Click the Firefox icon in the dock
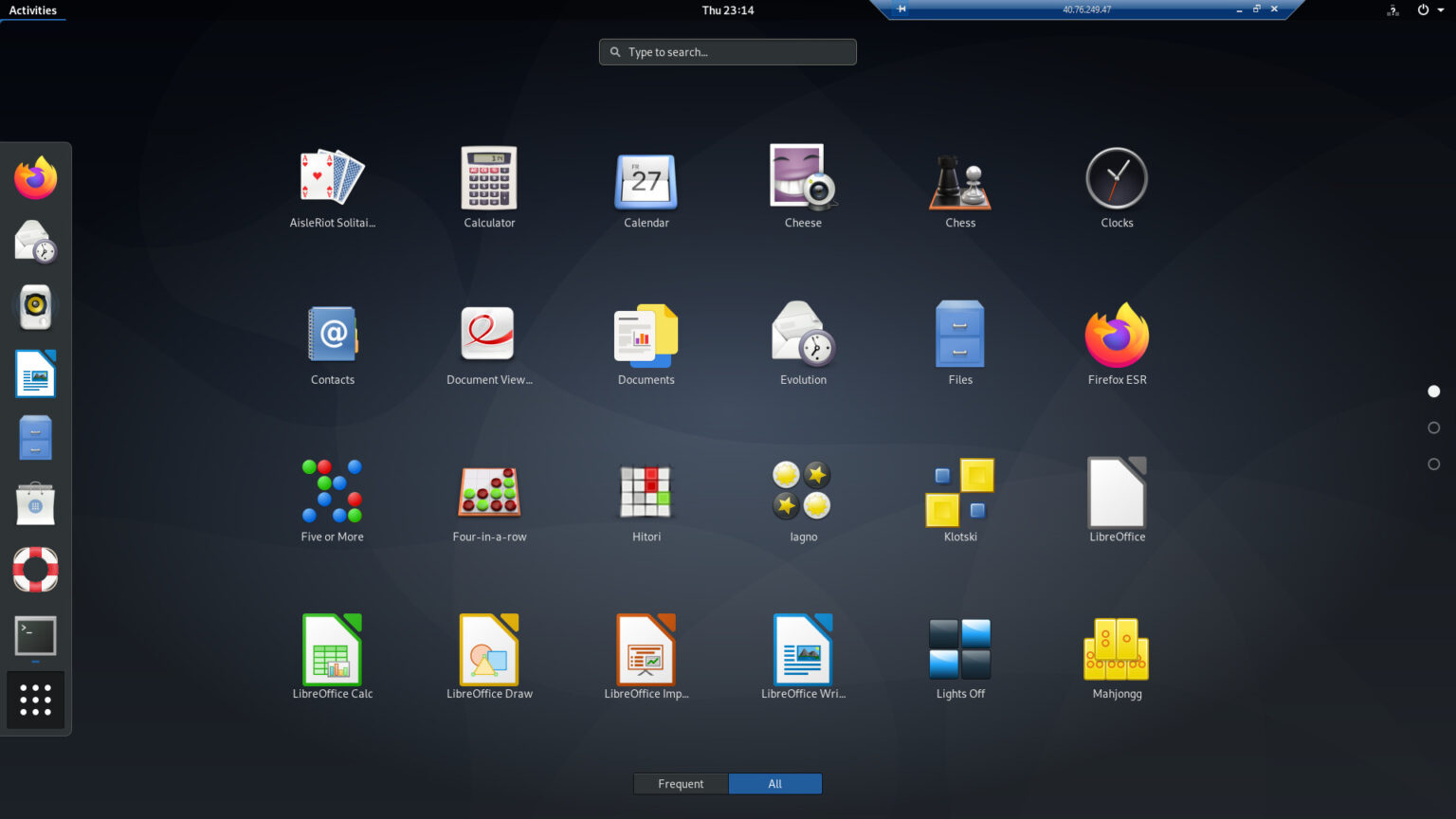The image size is (1456, 819). click(x=36, y=178)
